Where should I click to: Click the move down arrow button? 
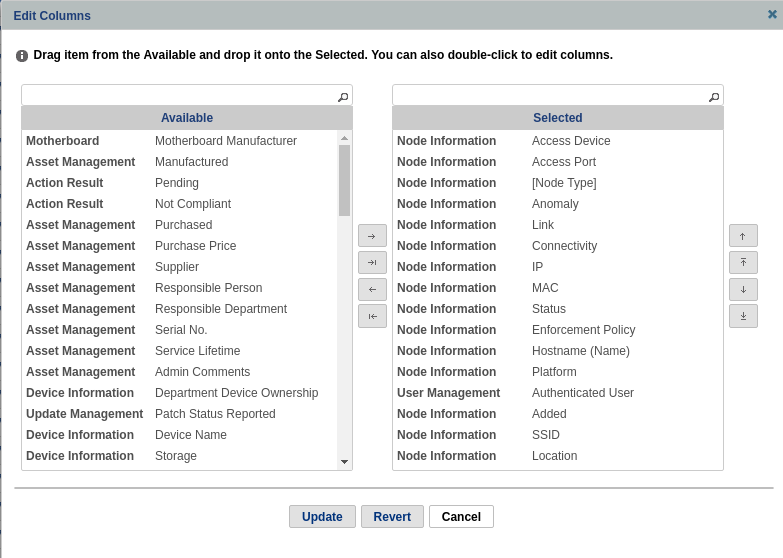click(x=743, y=290)
